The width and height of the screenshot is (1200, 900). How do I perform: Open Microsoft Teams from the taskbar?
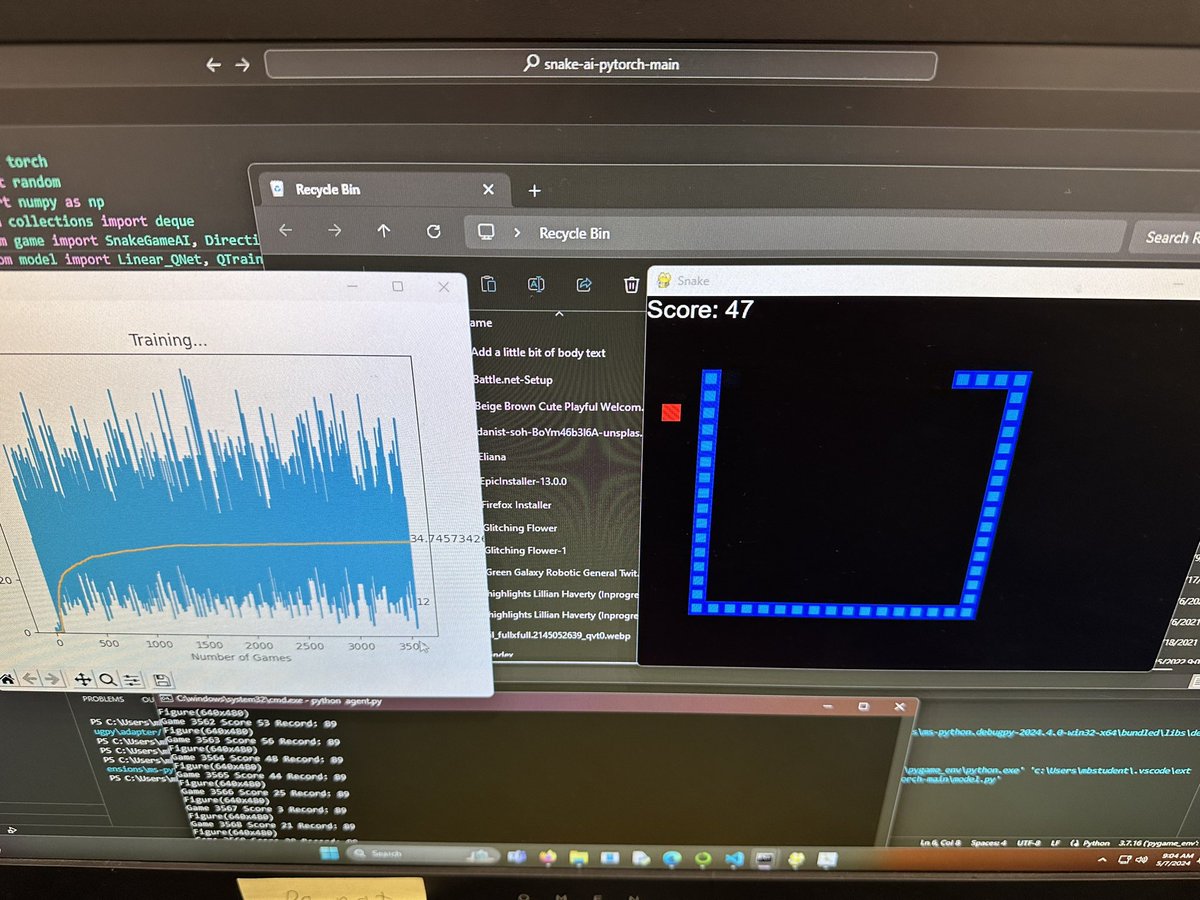[x=517, y=855]
